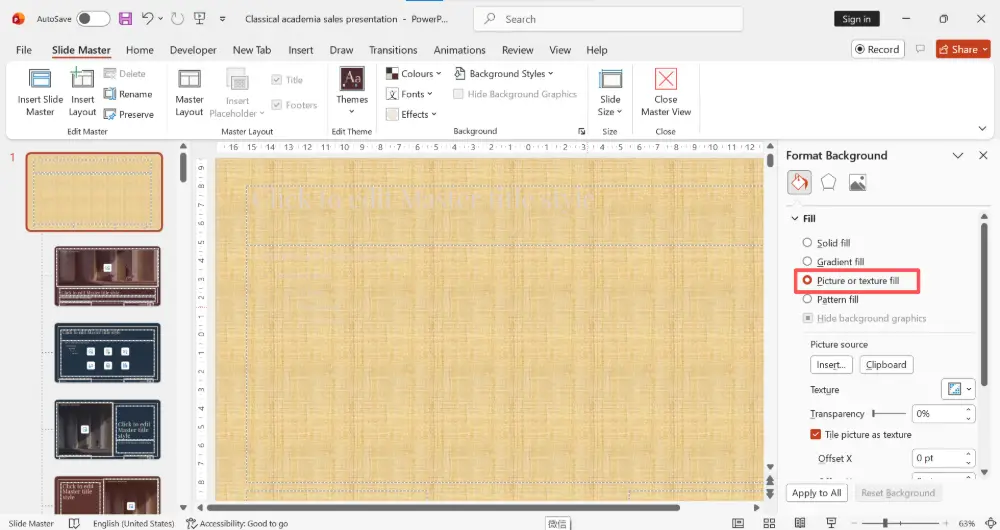Open Animations tab

point(459,50)
